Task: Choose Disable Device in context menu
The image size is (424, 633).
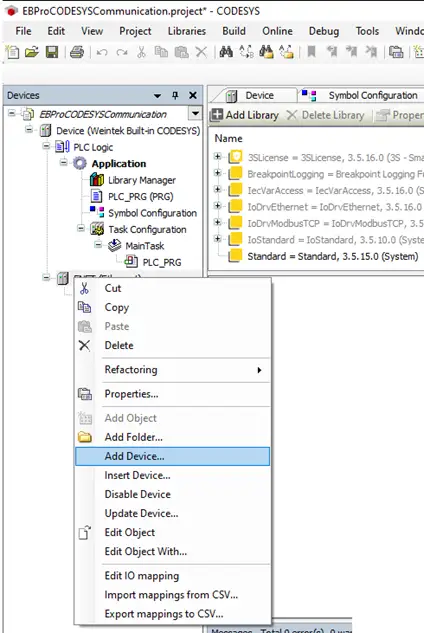Action: tap(172, 494)
